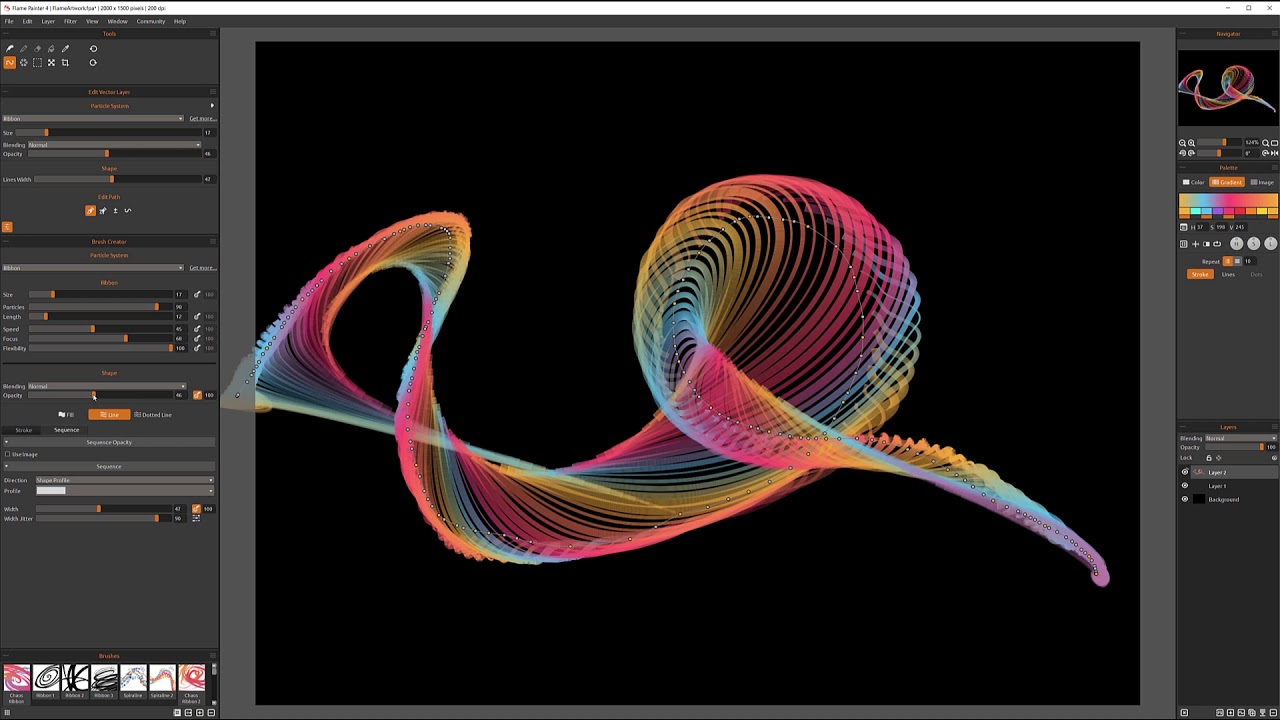Image resolution: width=1280 pixels, height=720 pixels.
Task: Open the Layers Blending Normal dropdown
Action: [x=1241, y=438]
